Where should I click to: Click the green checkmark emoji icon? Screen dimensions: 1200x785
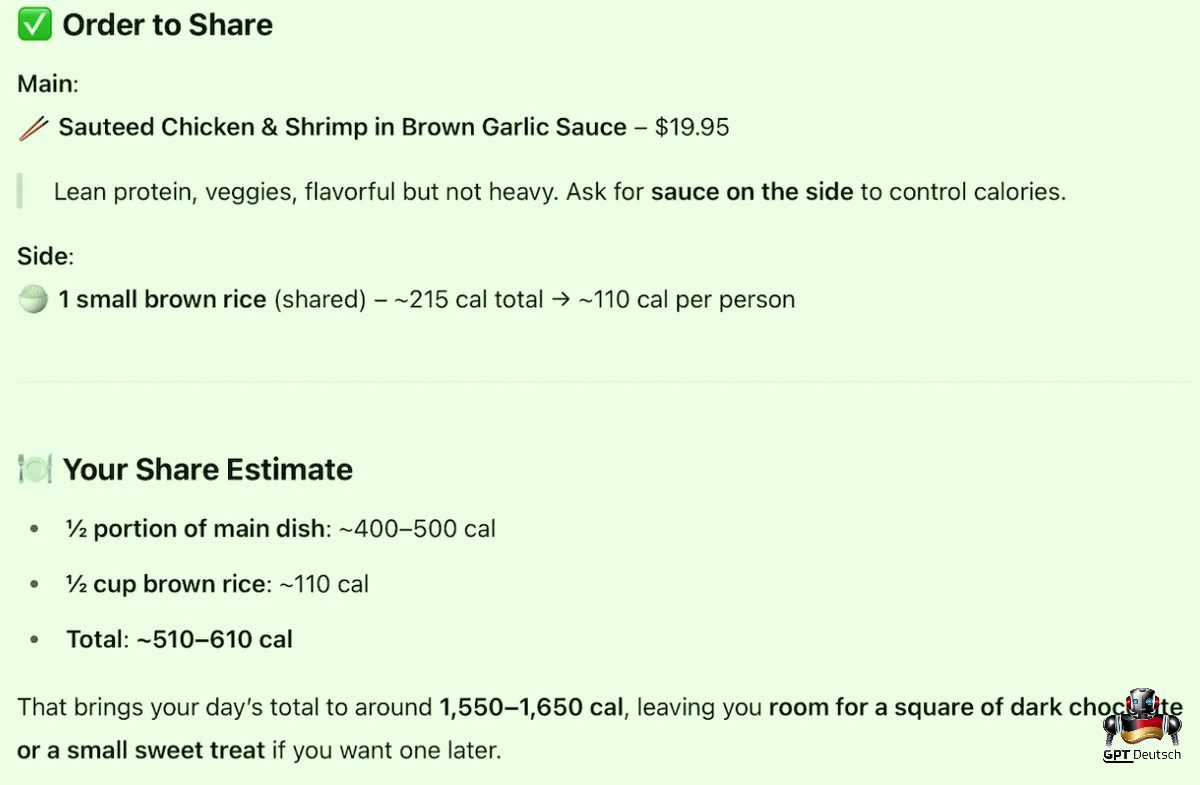[x=35, y=25]
